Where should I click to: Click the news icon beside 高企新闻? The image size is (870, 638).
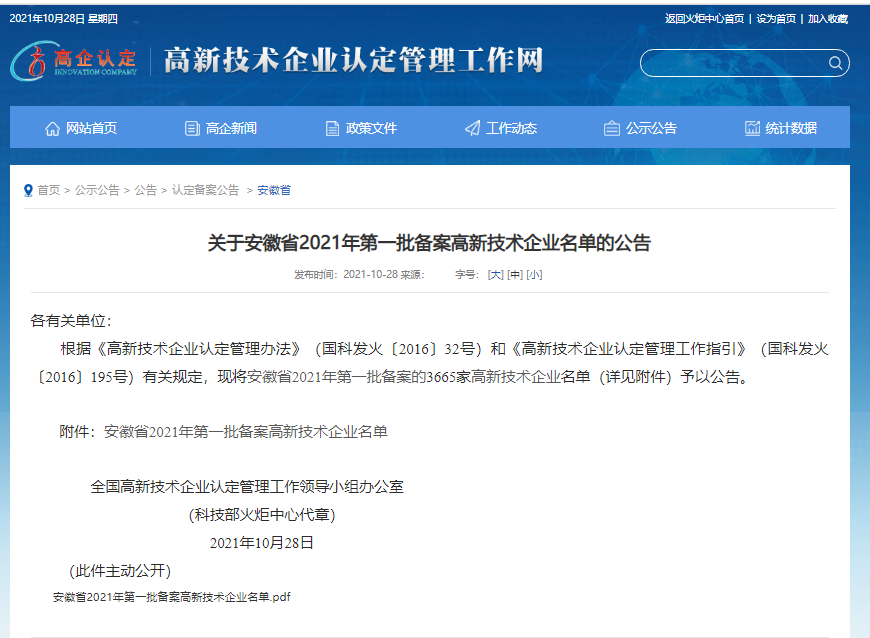click(x=192, y=129)
